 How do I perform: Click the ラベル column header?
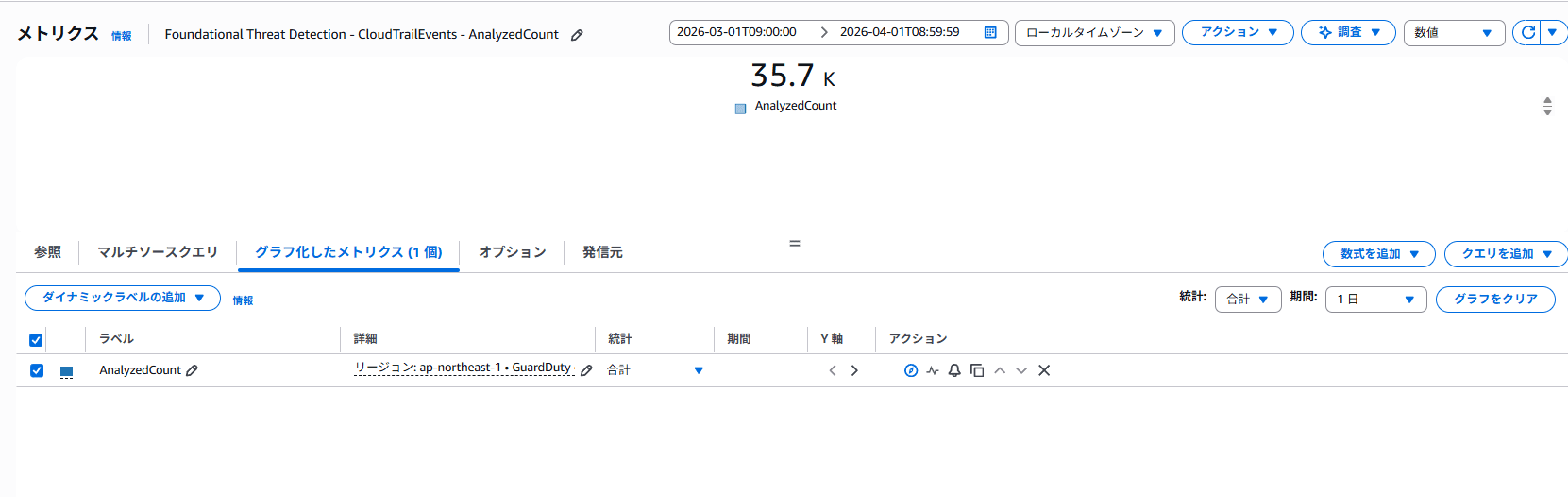click(x=117, y=338)
